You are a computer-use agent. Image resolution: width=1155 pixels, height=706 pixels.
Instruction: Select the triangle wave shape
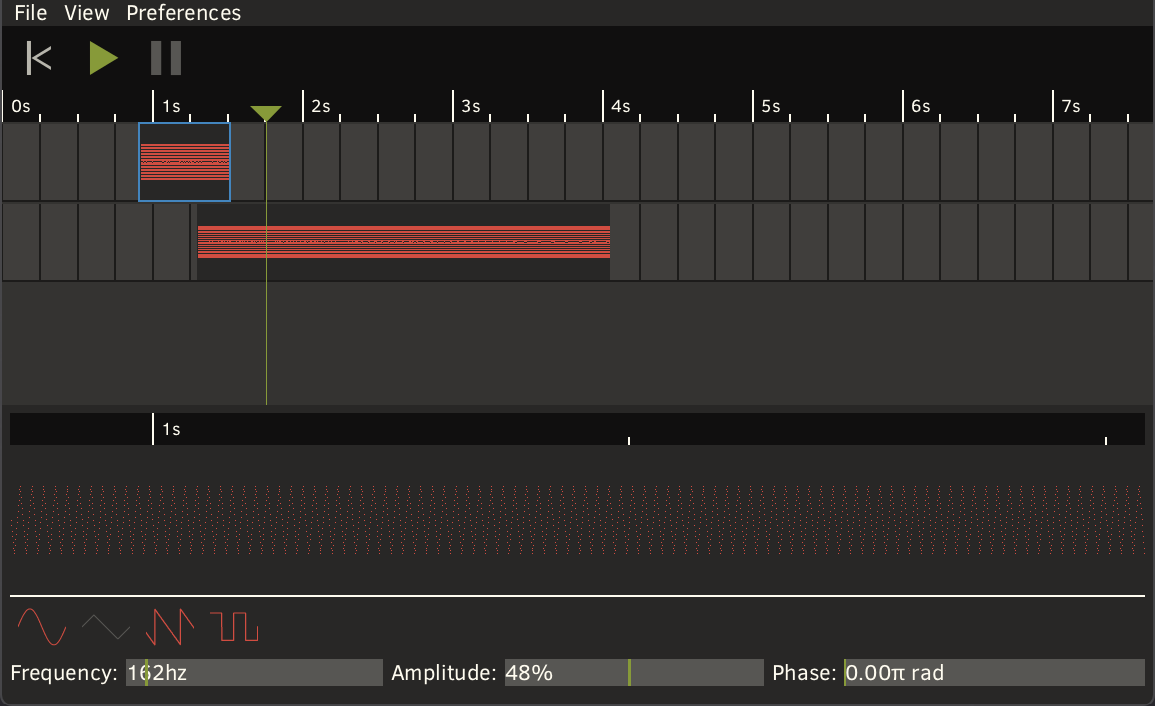pos(105,627)
